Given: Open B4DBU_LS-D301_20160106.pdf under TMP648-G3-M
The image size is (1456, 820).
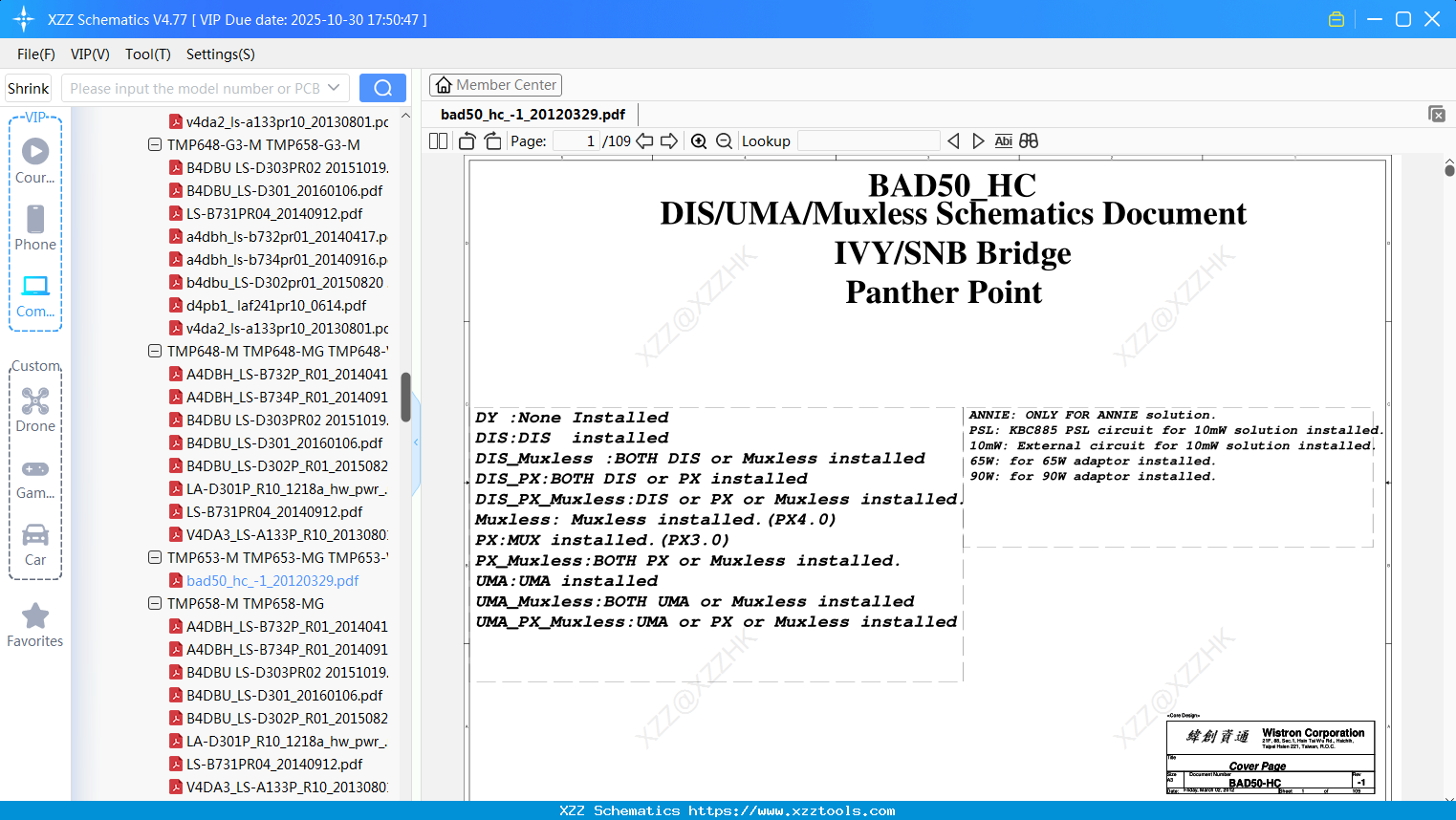Looking at the screenshot, I should pos(284,190).
